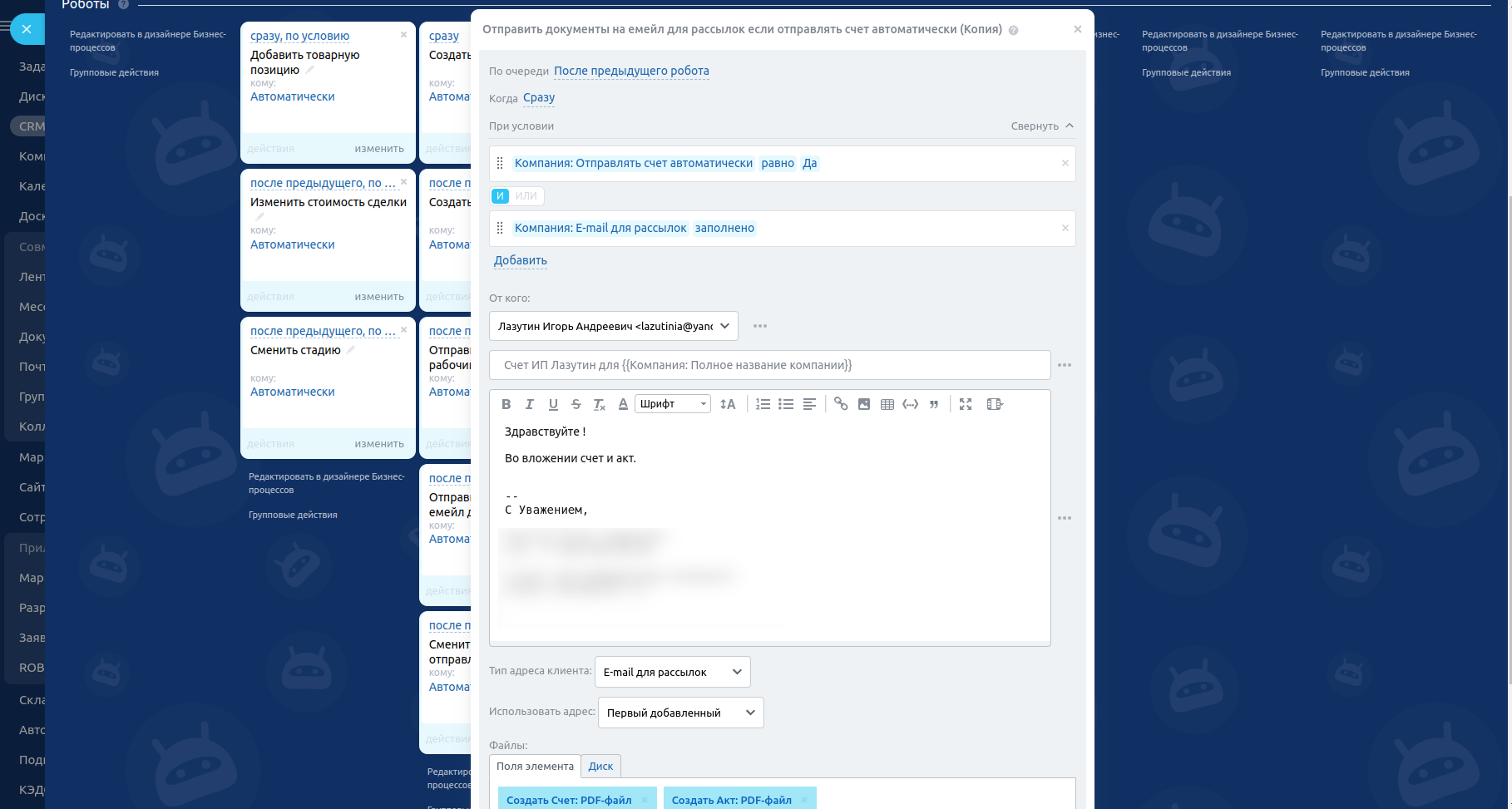
Task: Insert a table into the message
Action: pos(887,404)
